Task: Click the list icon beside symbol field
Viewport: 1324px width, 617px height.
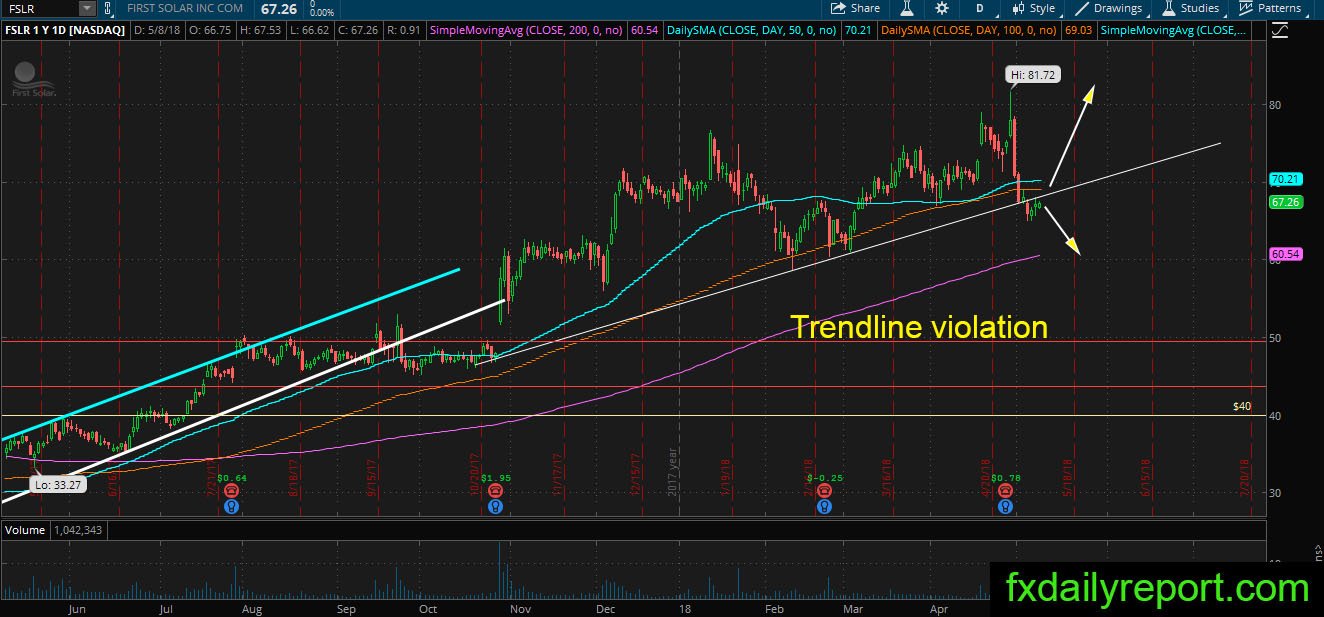Action: coord(109,8)
